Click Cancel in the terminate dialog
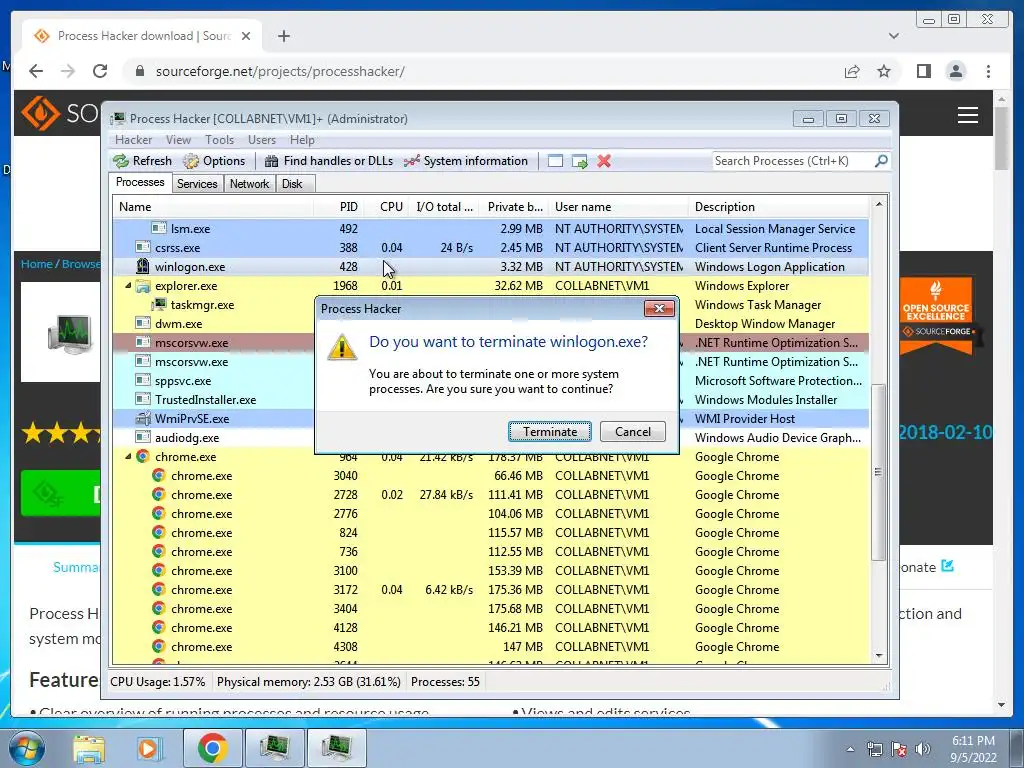 [633, 432]
